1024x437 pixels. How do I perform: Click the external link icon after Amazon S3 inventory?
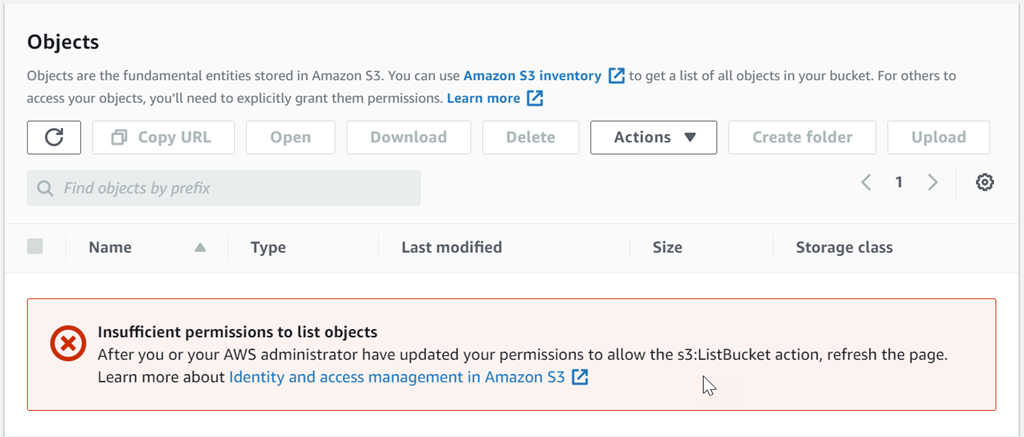[617, 76]
